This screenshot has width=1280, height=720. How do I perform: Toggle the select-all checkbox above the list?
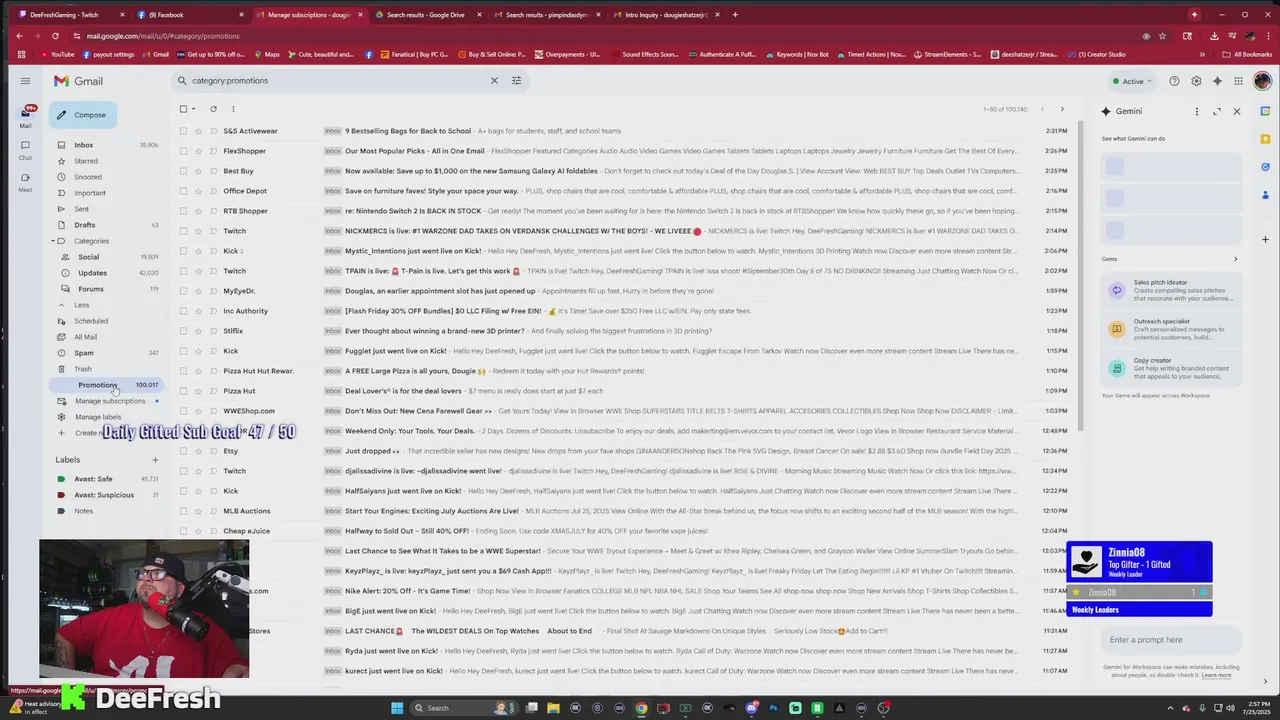183,109
